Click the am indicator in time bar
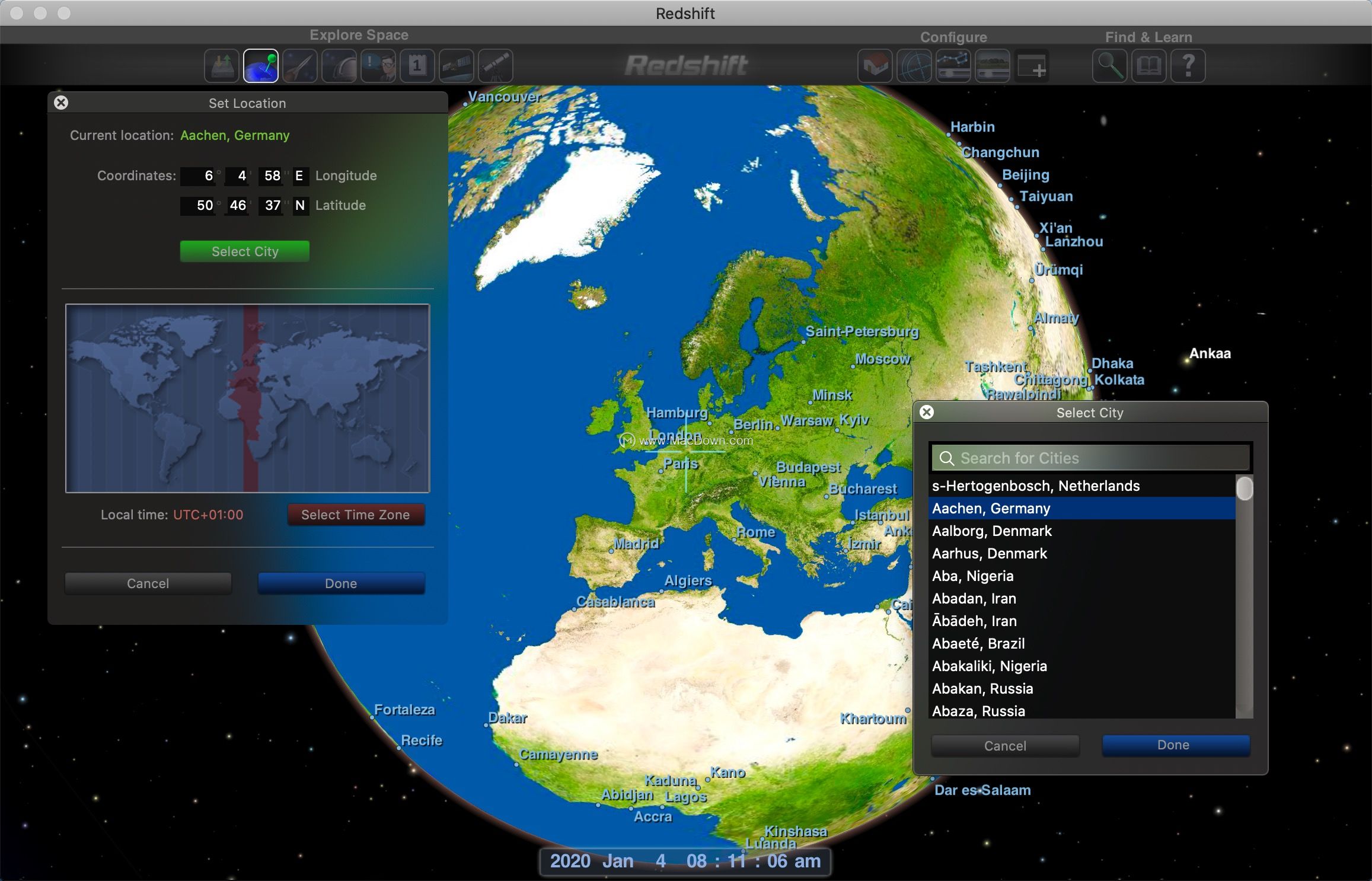Viewport: 1372px width, 881px height. 808,861
